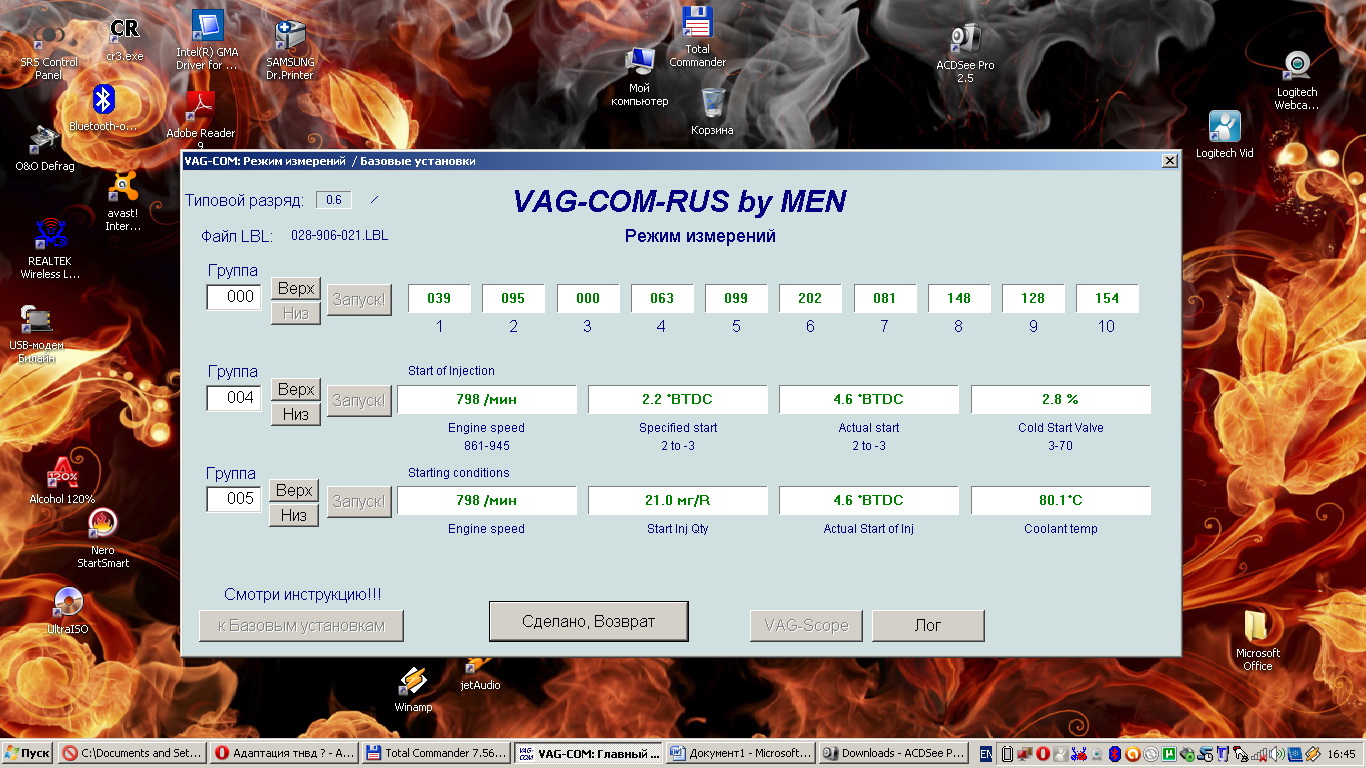Screen dimensions: 1366x768
Task: Click the group 000 number field
Action: 234,297
